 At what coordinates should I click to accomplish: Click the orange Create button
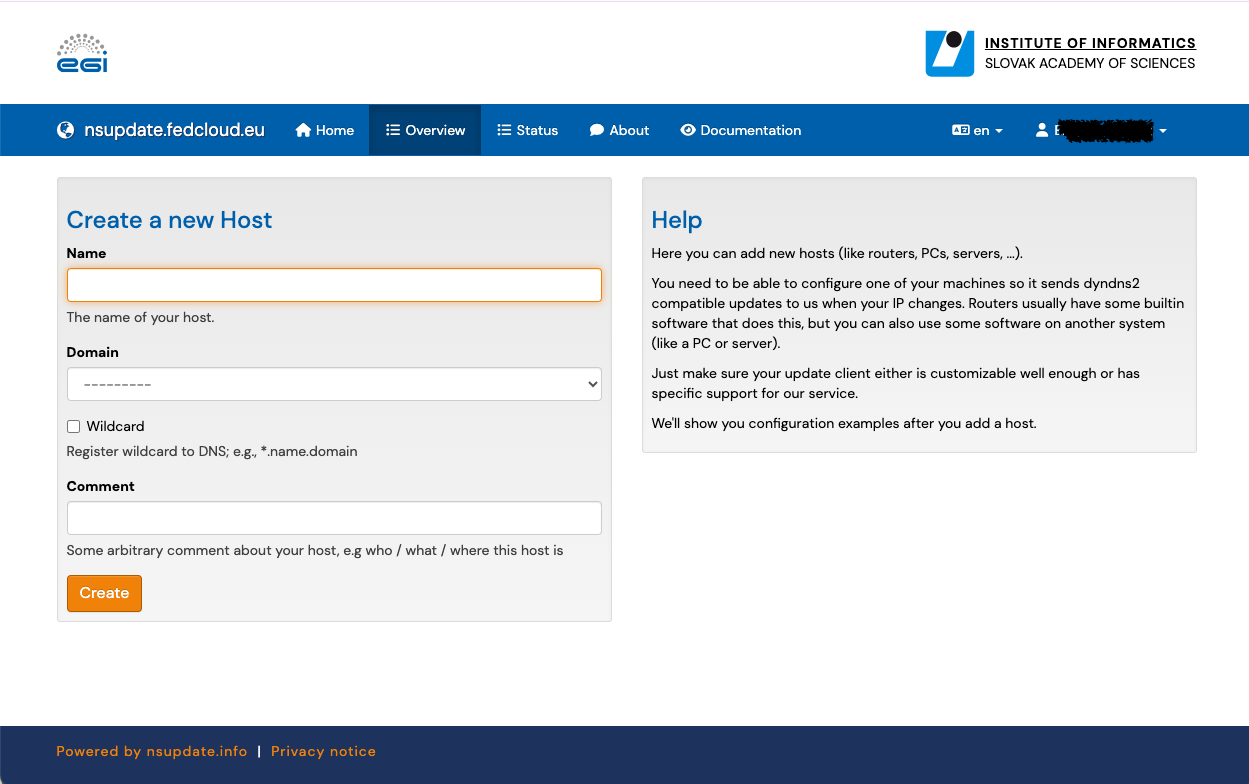[104, 593]
